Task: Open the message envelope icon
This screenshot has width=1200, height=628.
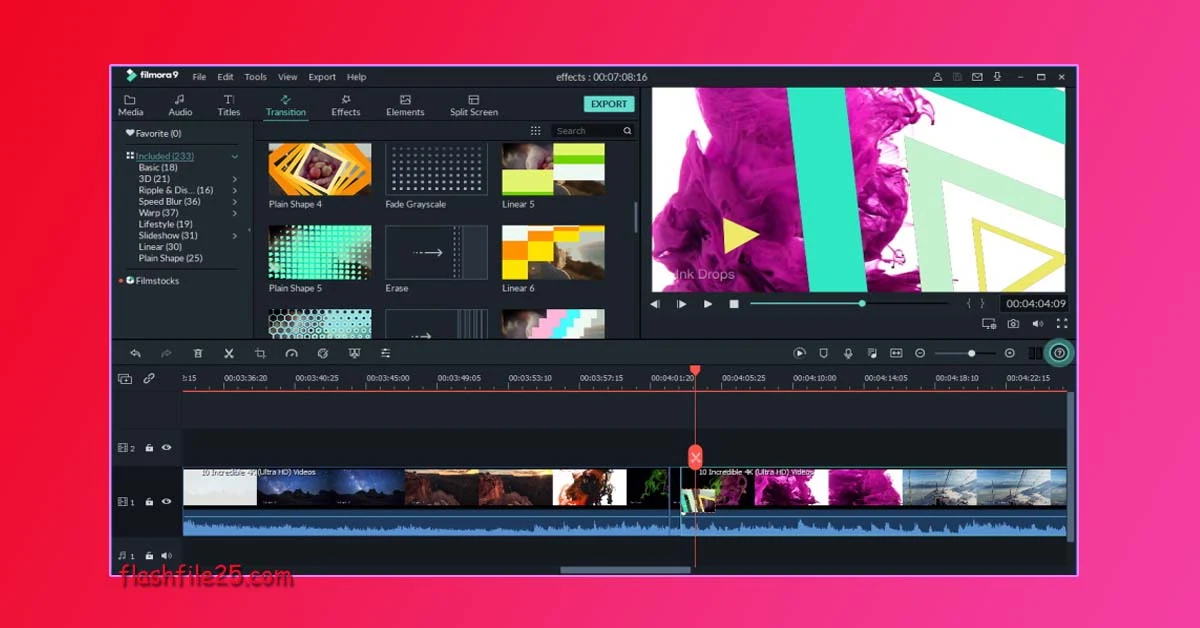Action: (977, 77)
